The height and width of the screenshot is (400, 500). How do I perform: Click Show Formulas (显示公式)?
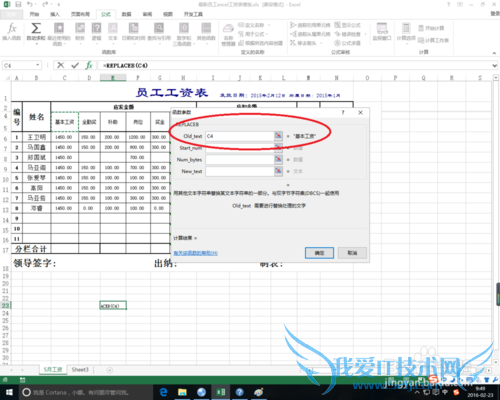click(348, 25)
